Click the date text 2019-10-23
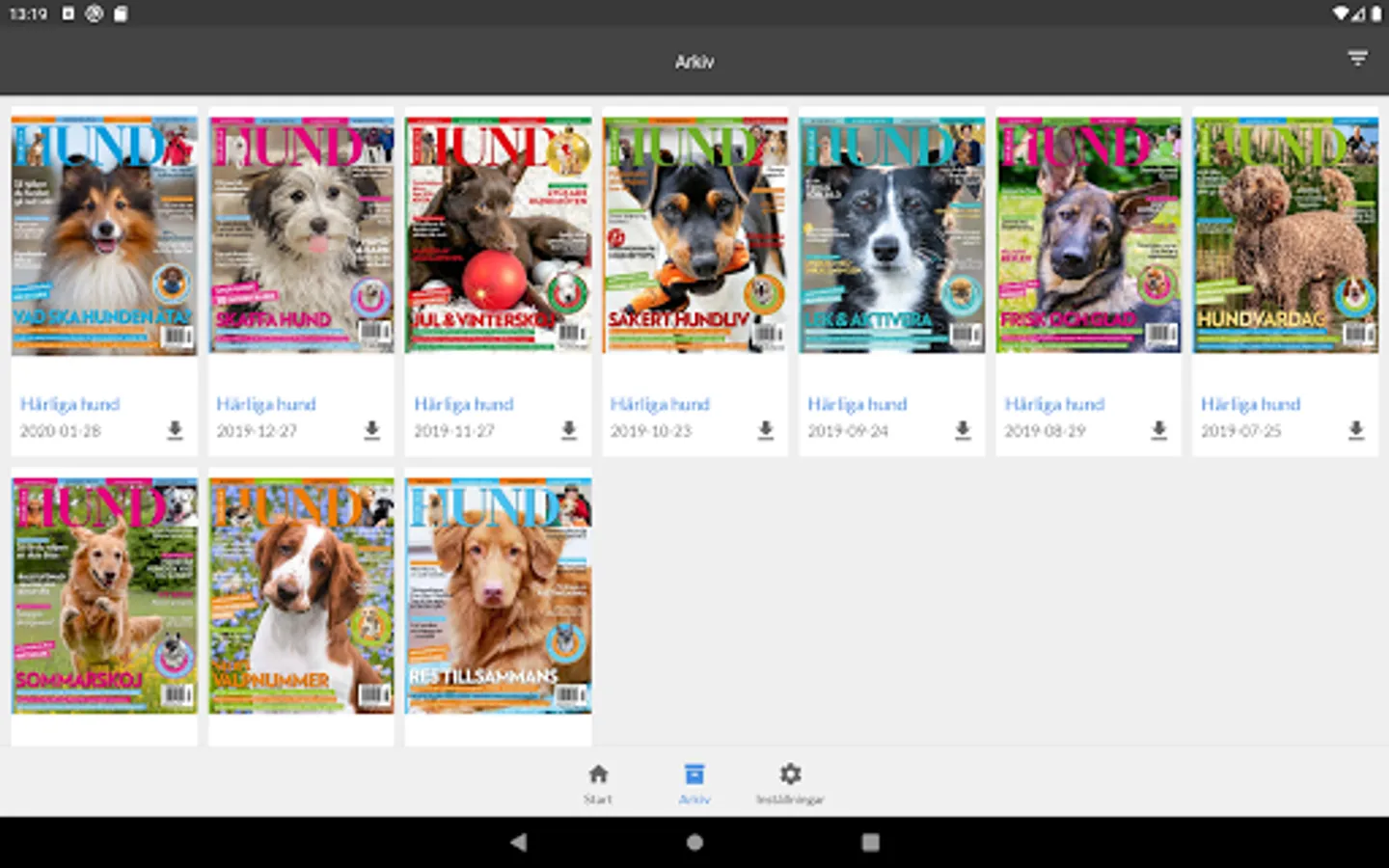This screenshot has width=1389, height=868. point(651,431)
